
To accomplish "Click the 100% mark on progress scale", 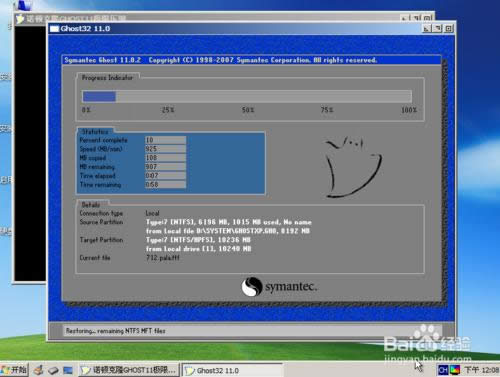I will click(x=409, y=110).
